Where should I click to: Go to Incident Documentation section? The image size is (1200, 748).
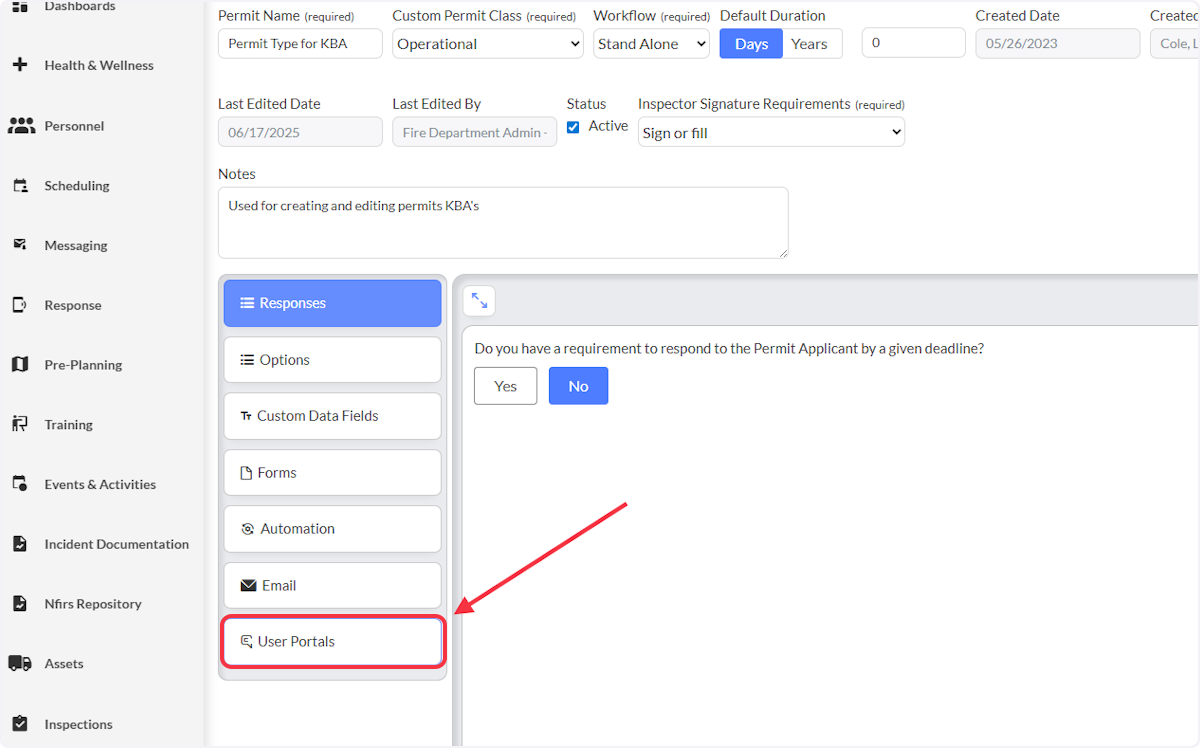[117, 544]
